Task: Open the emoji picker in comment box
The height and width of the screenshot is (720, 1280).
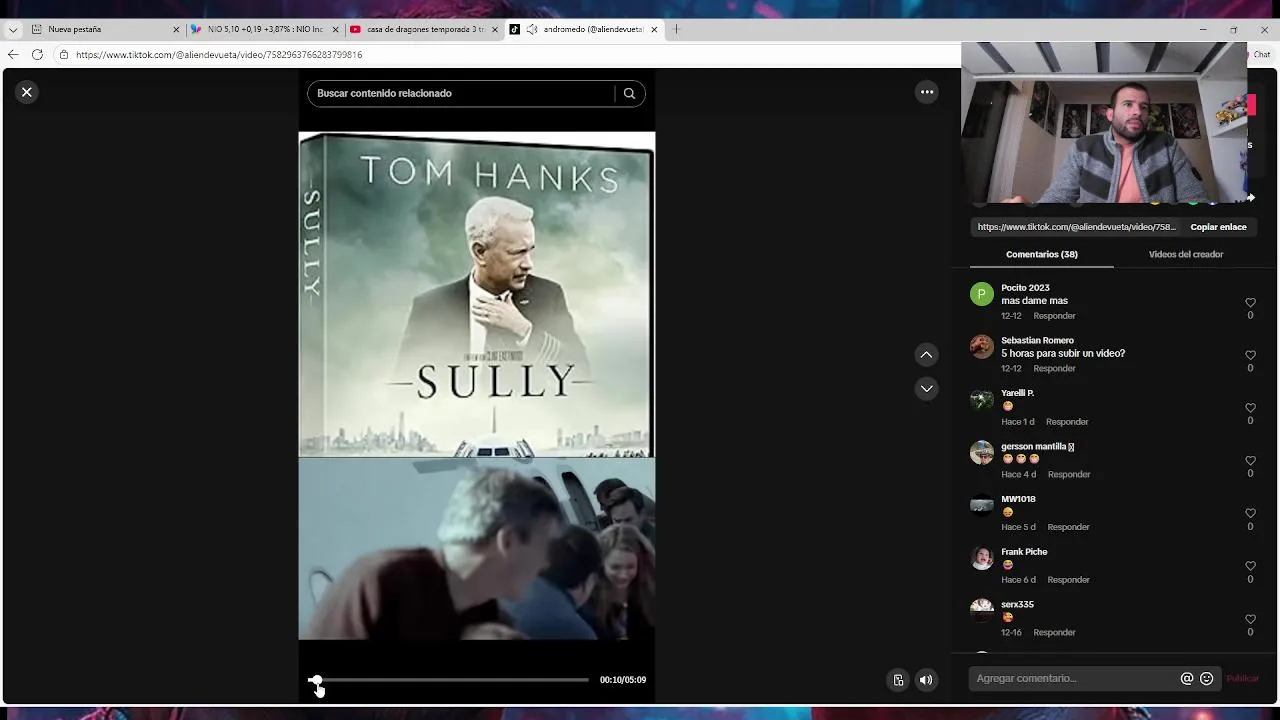Action: click(x=1207, y=678)
